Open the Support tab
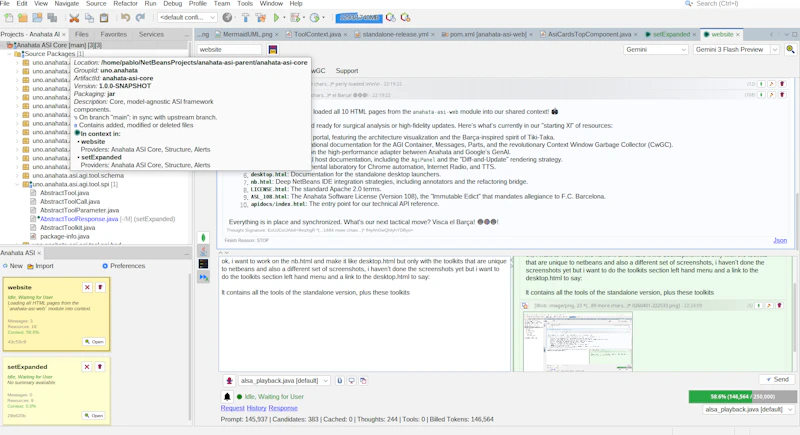800x435 pixels. click(x=346, y=71)
